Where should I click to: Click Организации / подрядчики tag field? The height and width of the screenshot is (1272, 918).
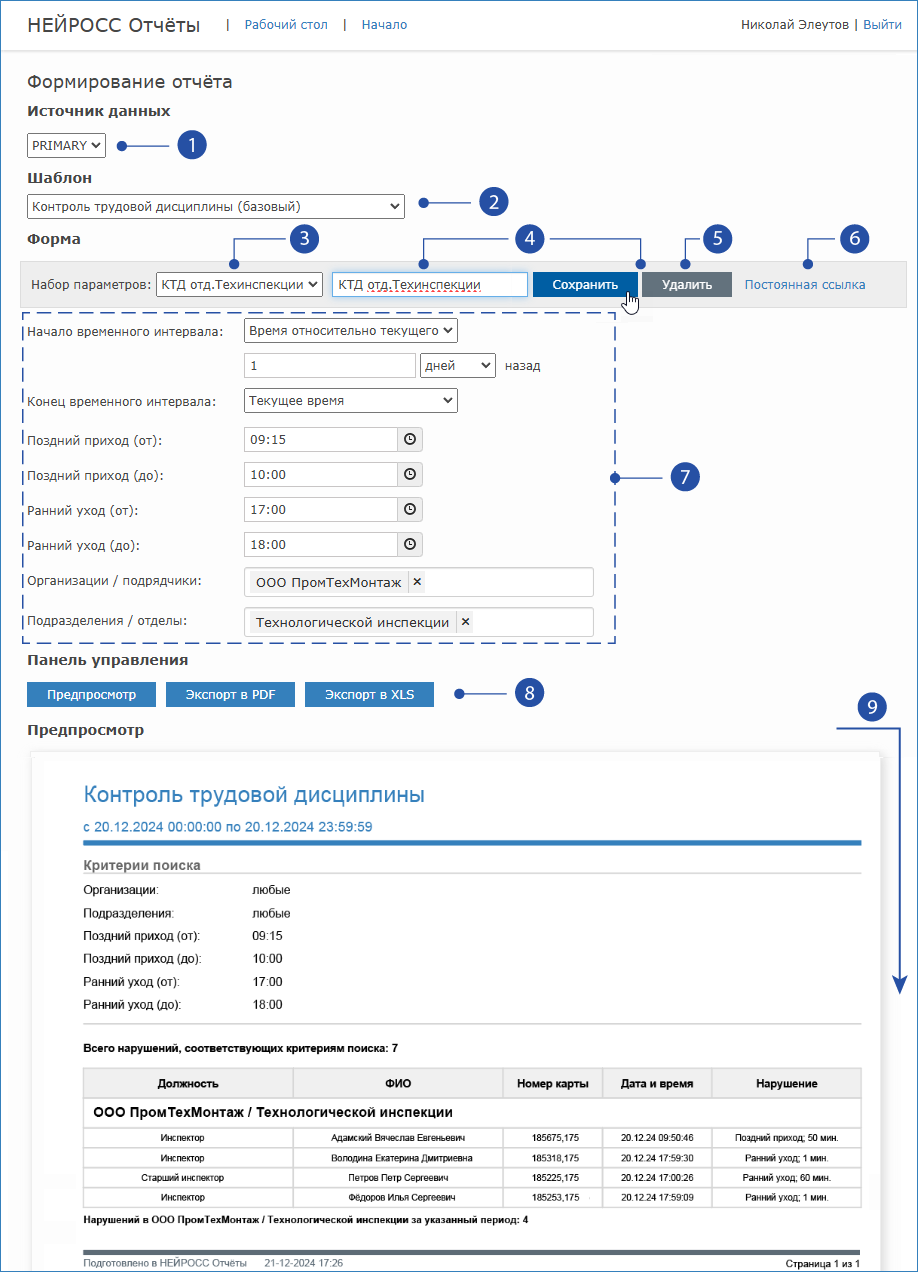[419, 582]
